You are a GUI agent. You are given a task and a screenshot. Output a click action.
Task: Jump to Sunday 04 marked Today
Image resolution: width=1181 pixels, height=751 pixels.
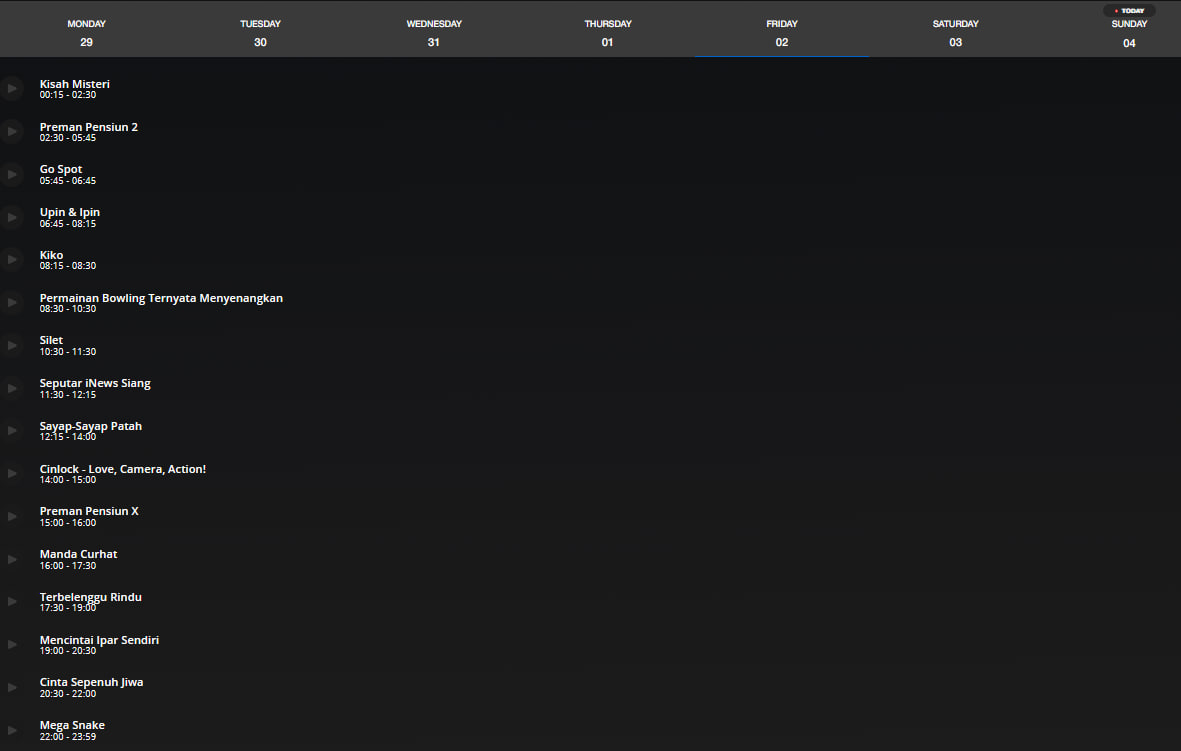click(x=1129, y=33)
